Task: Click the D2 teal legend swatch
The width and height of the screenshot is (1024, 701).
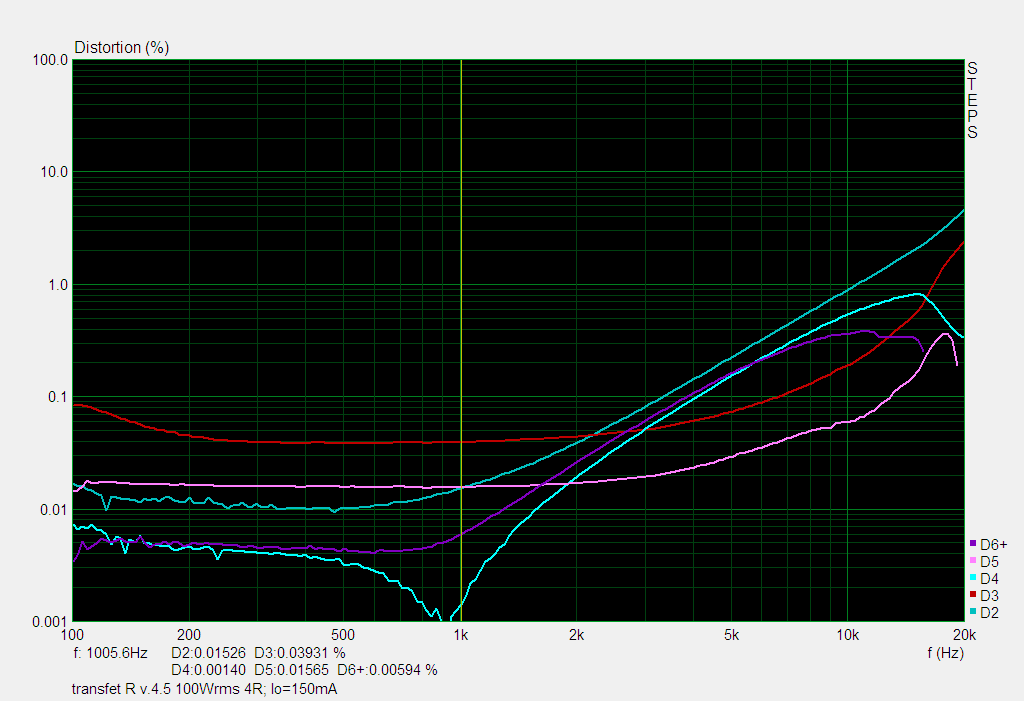Action: pyautogui.click(x=973, y=611)
